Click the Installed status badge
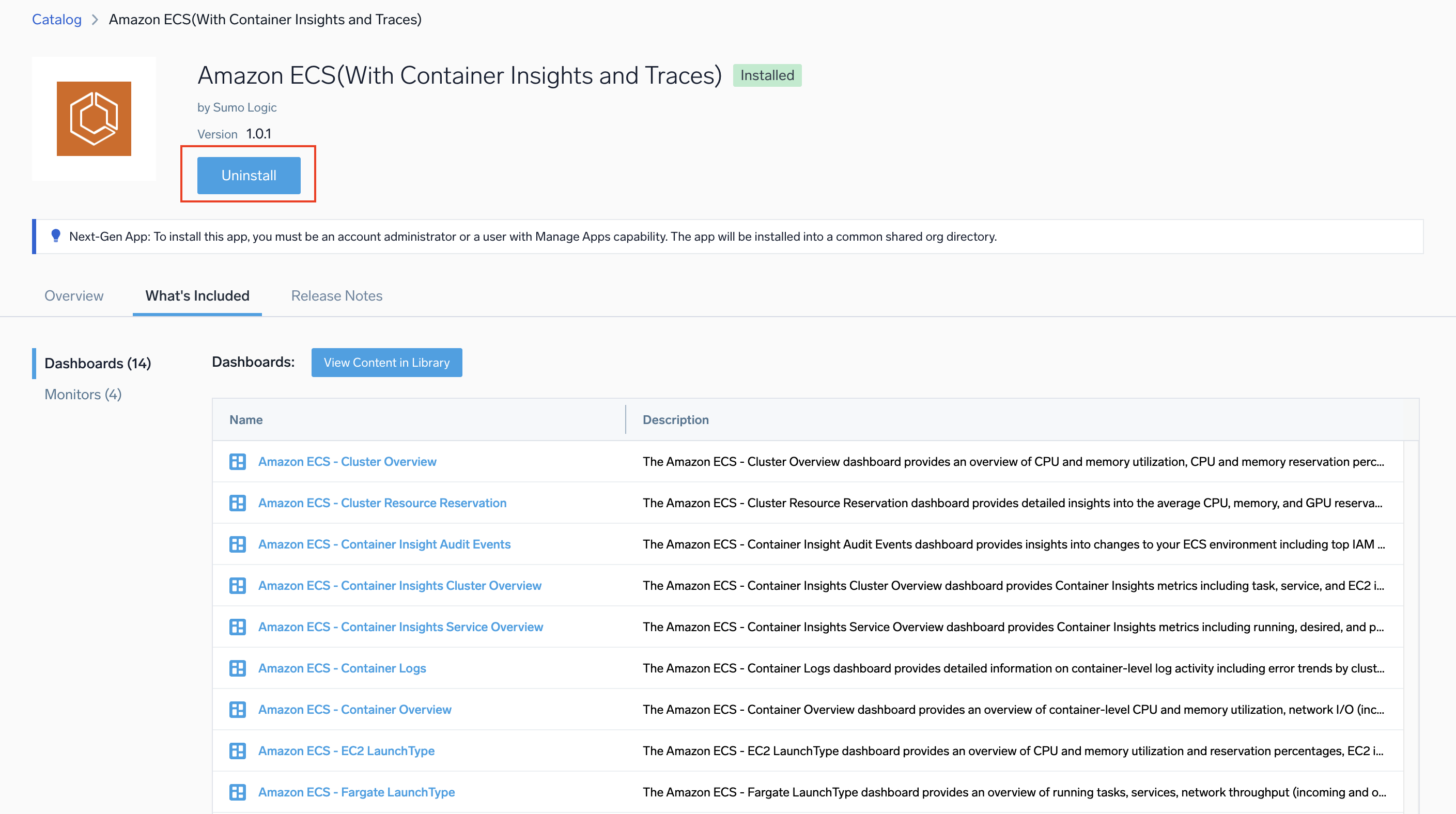This screenshot has height=814, width=1456. pyautogui.click(x=767, y=75)
